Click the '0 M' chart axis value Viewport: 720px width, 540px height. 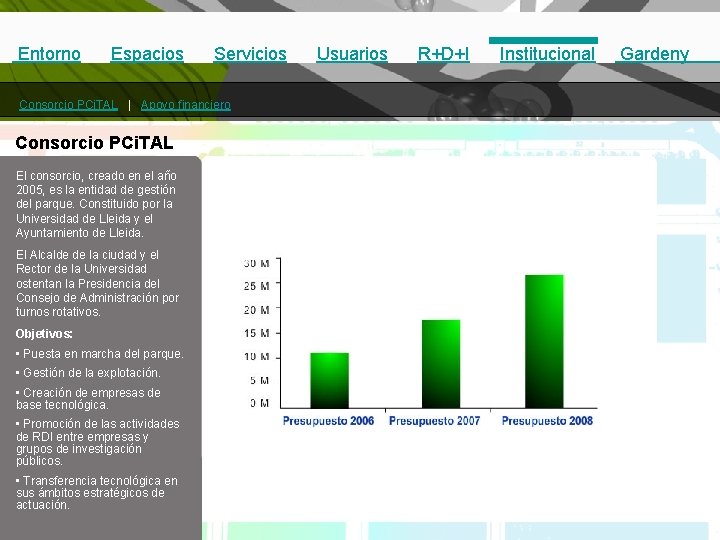click(x=259, y=403)
